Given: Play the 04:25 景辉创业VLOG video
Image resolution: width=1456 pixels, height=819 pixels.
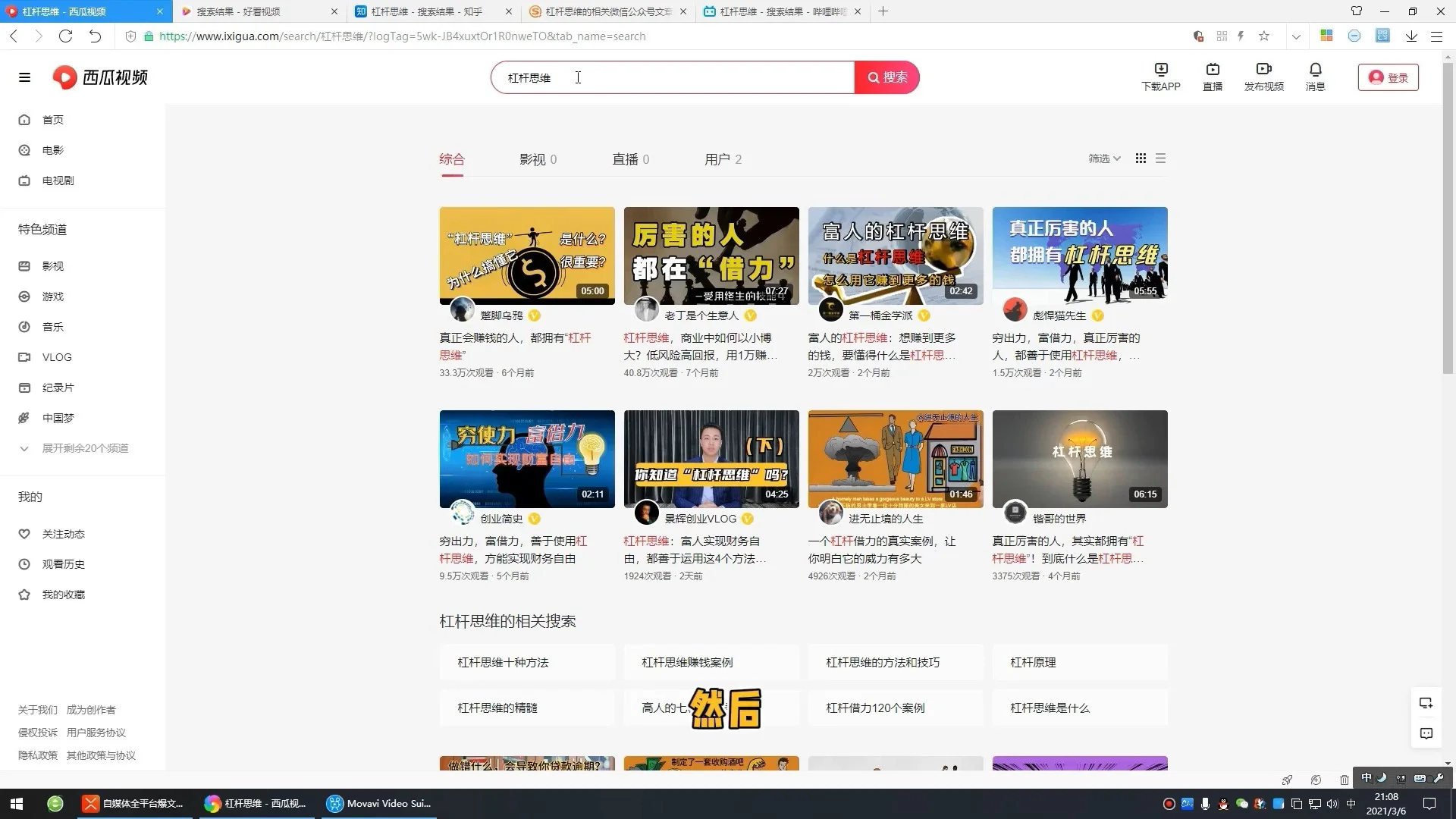Looking at the screenshot, I should click(711, 459).
